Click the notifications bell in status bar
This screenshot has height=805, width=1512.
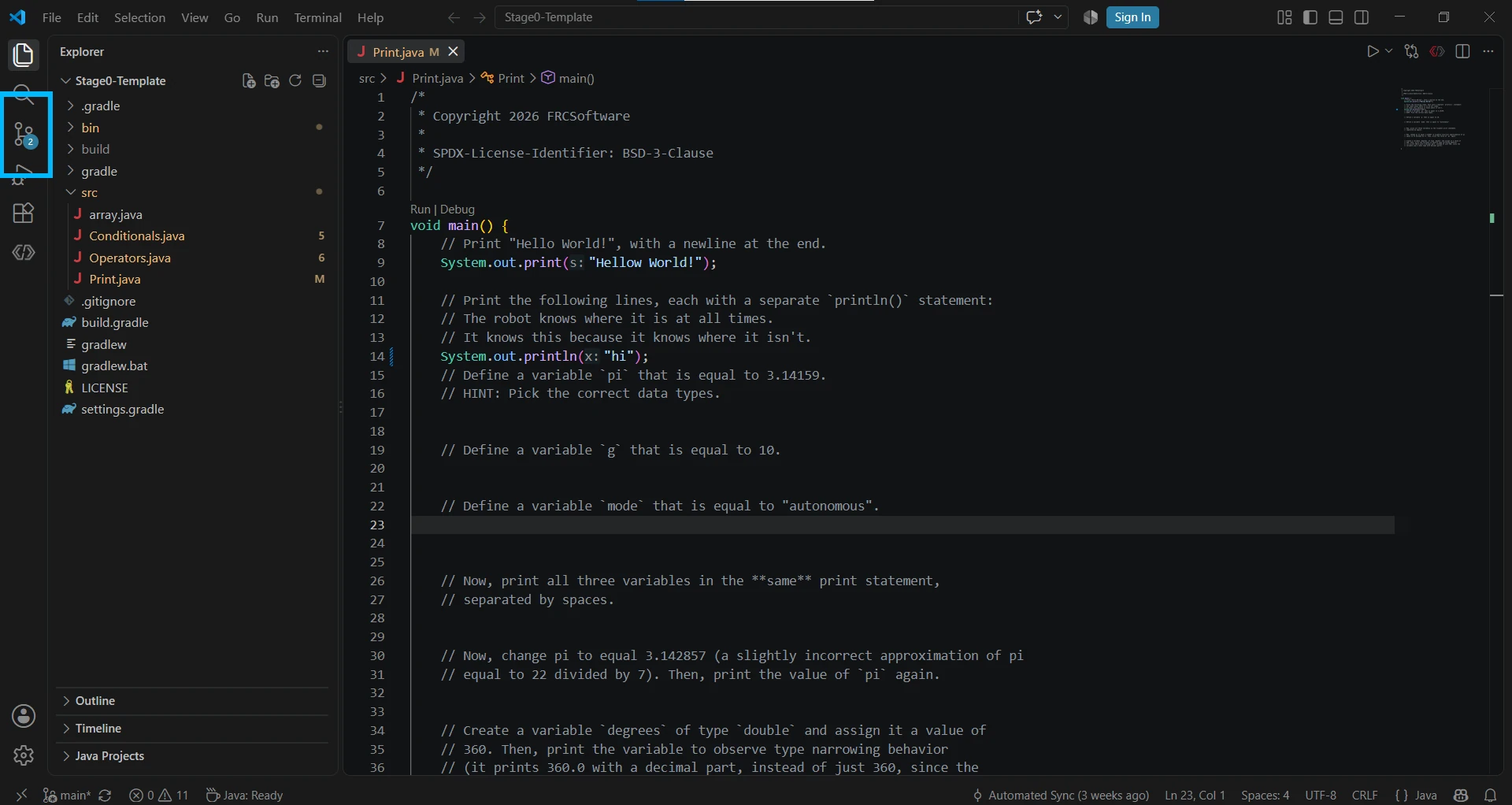1490,795
